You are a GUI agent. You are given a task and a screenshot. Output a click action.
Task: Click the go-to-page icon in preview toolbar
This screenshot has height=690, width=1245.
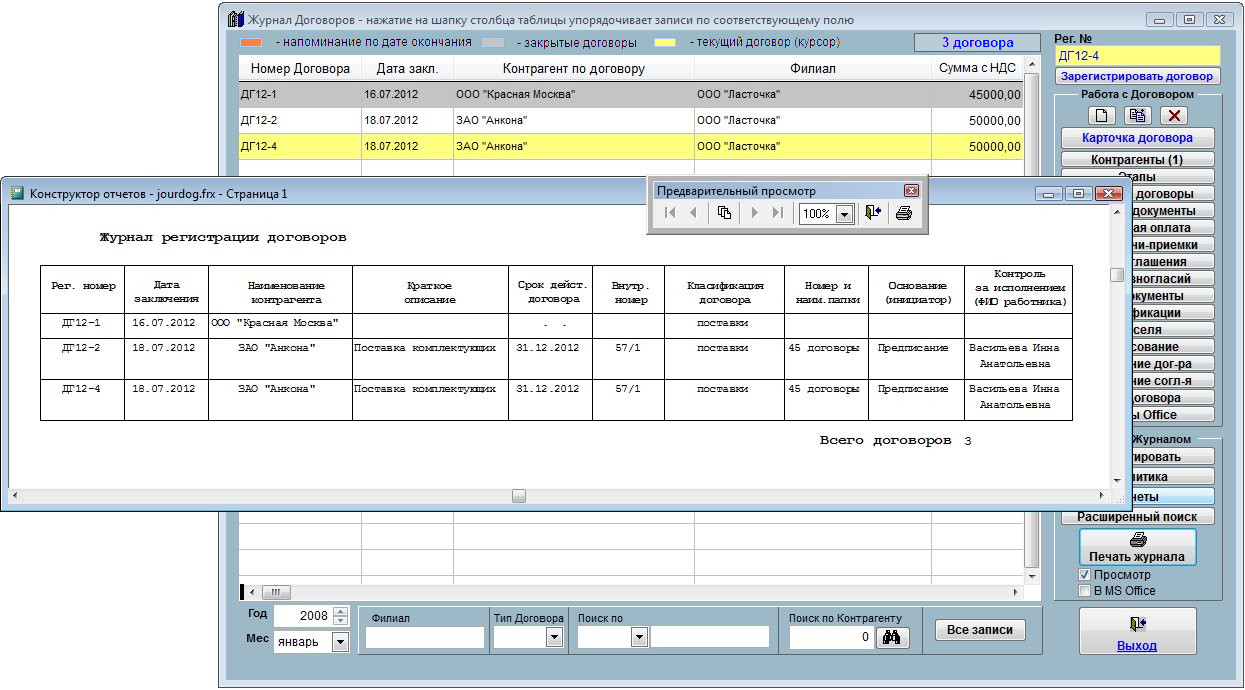click(724, 213)
